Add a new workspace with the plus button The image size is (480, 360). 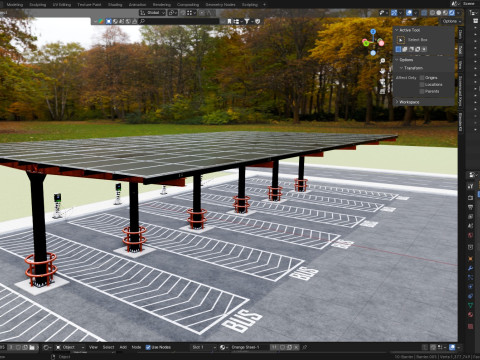pos(265,5)
